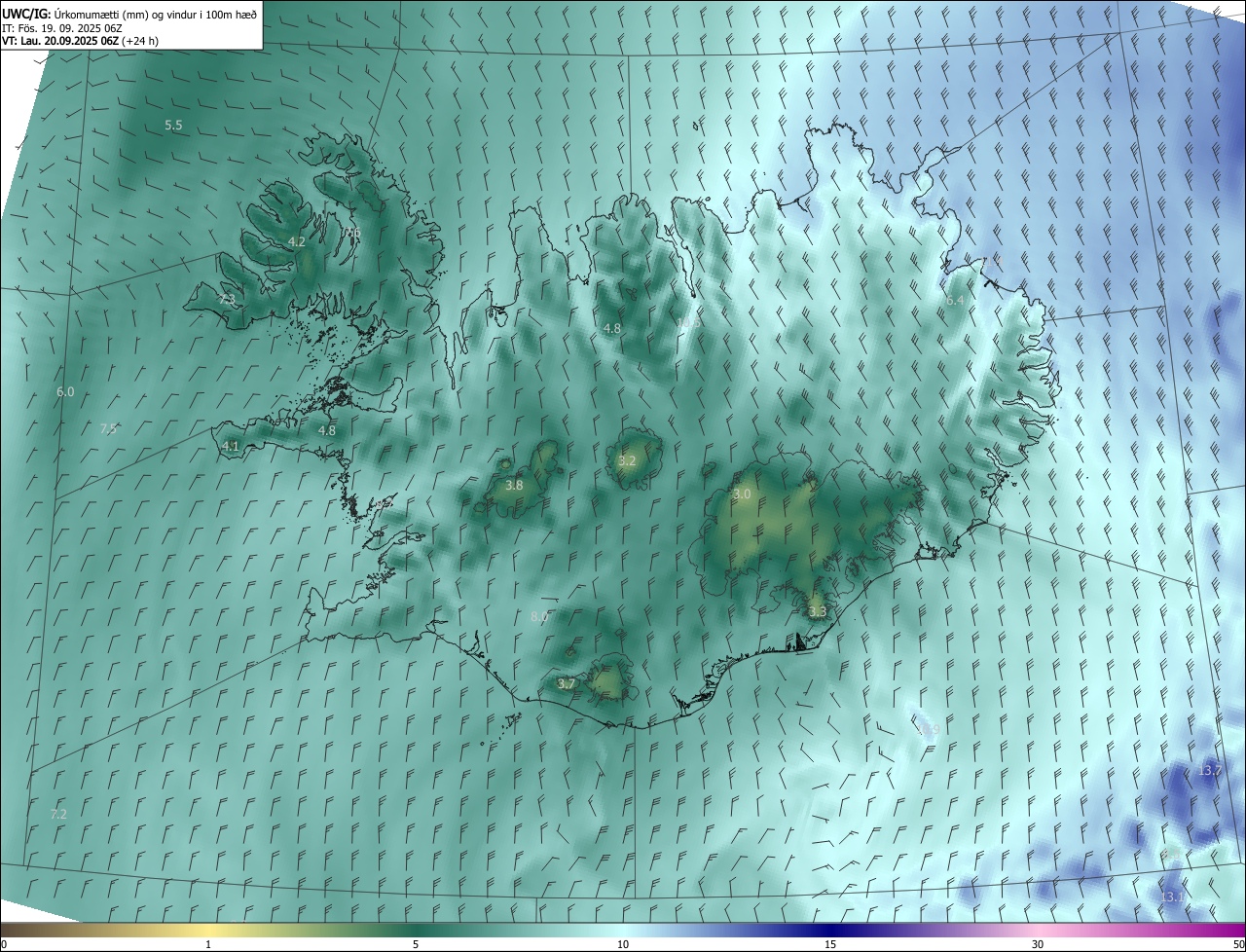This screenshot has width=1246, height=952.
Task: Click the 13.1 value label
Action: tap(1173, 896)
